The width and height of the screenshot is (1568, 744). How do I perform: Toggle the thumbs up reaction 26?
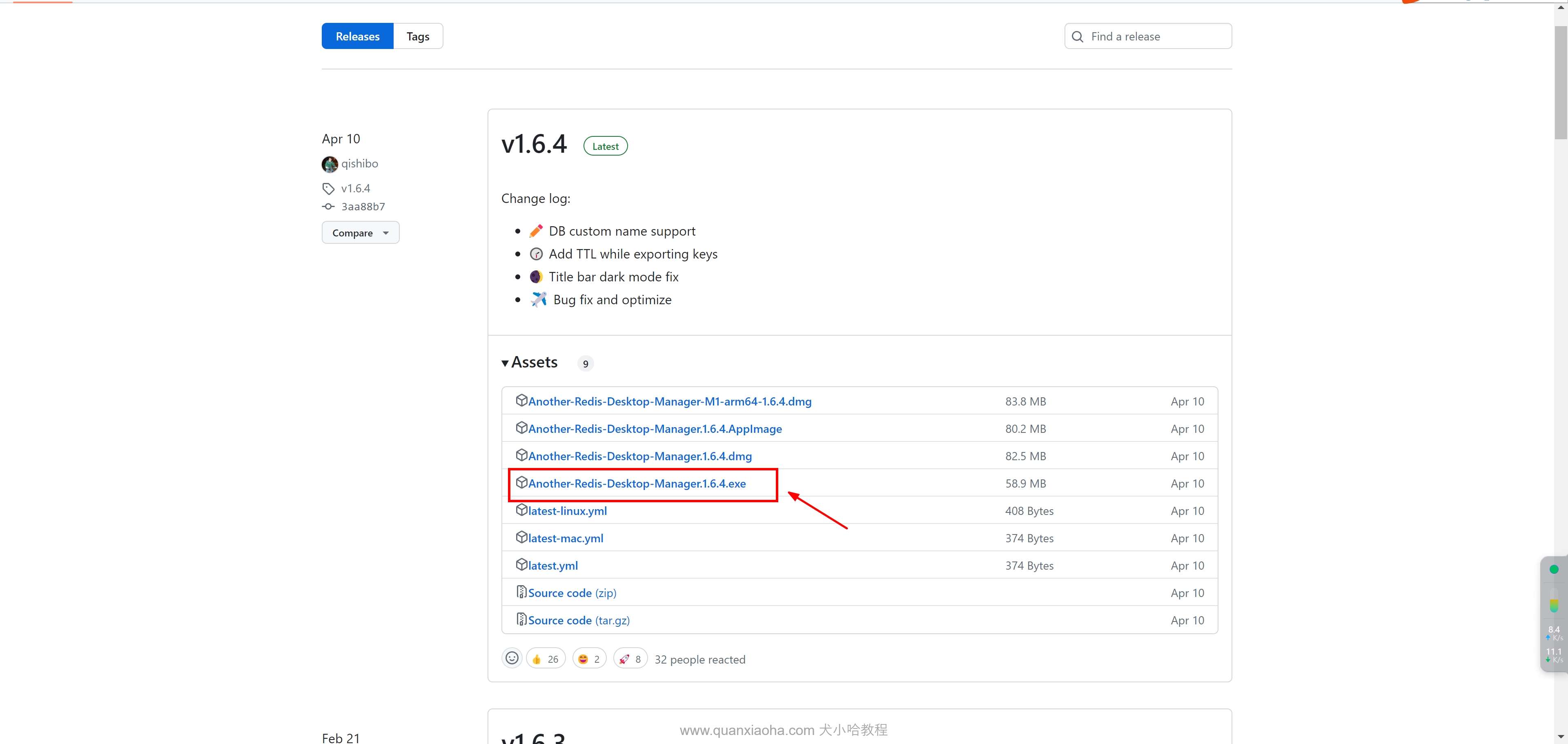point(546,659)
